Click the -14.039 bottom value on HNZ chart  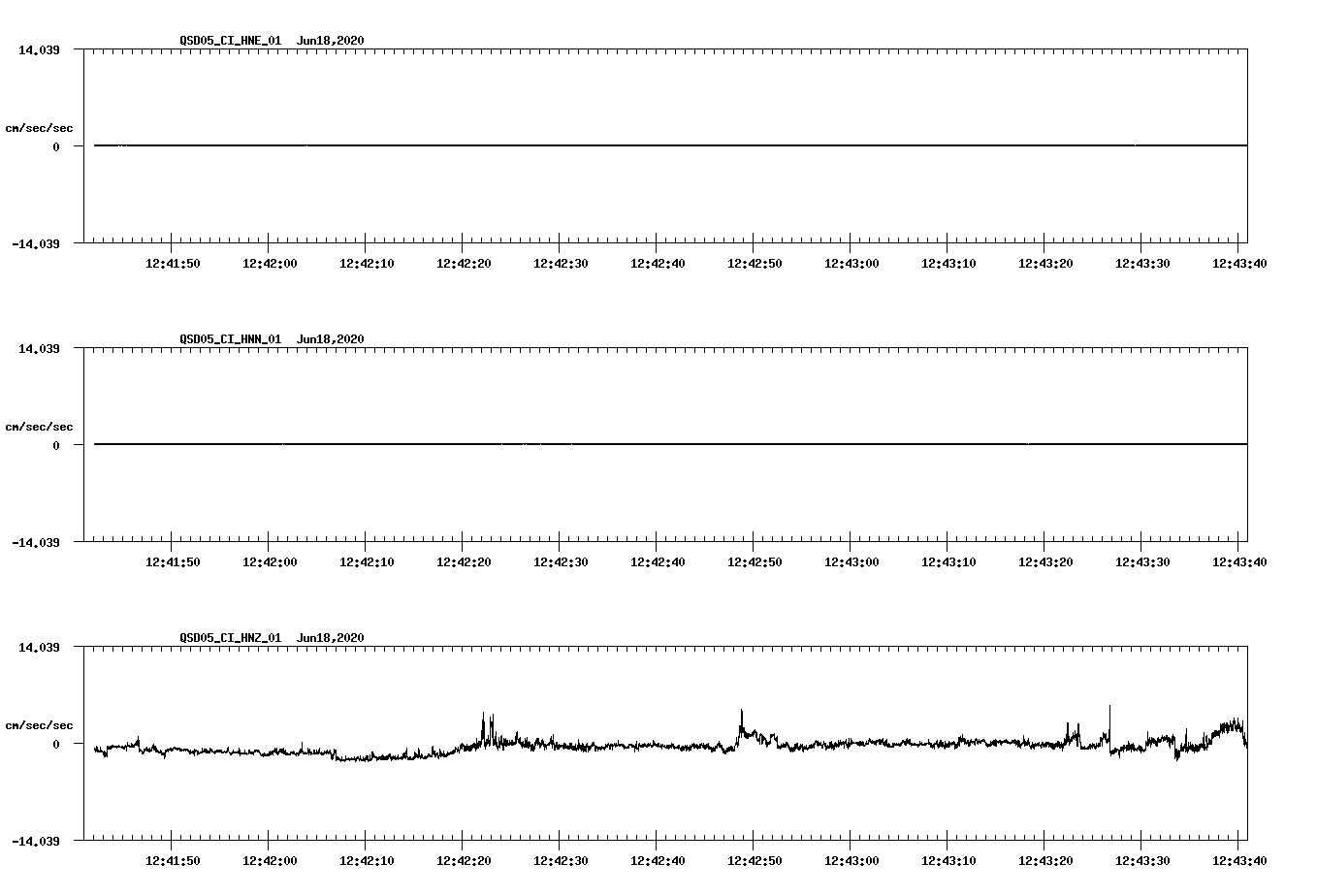[x=36, y=841]
